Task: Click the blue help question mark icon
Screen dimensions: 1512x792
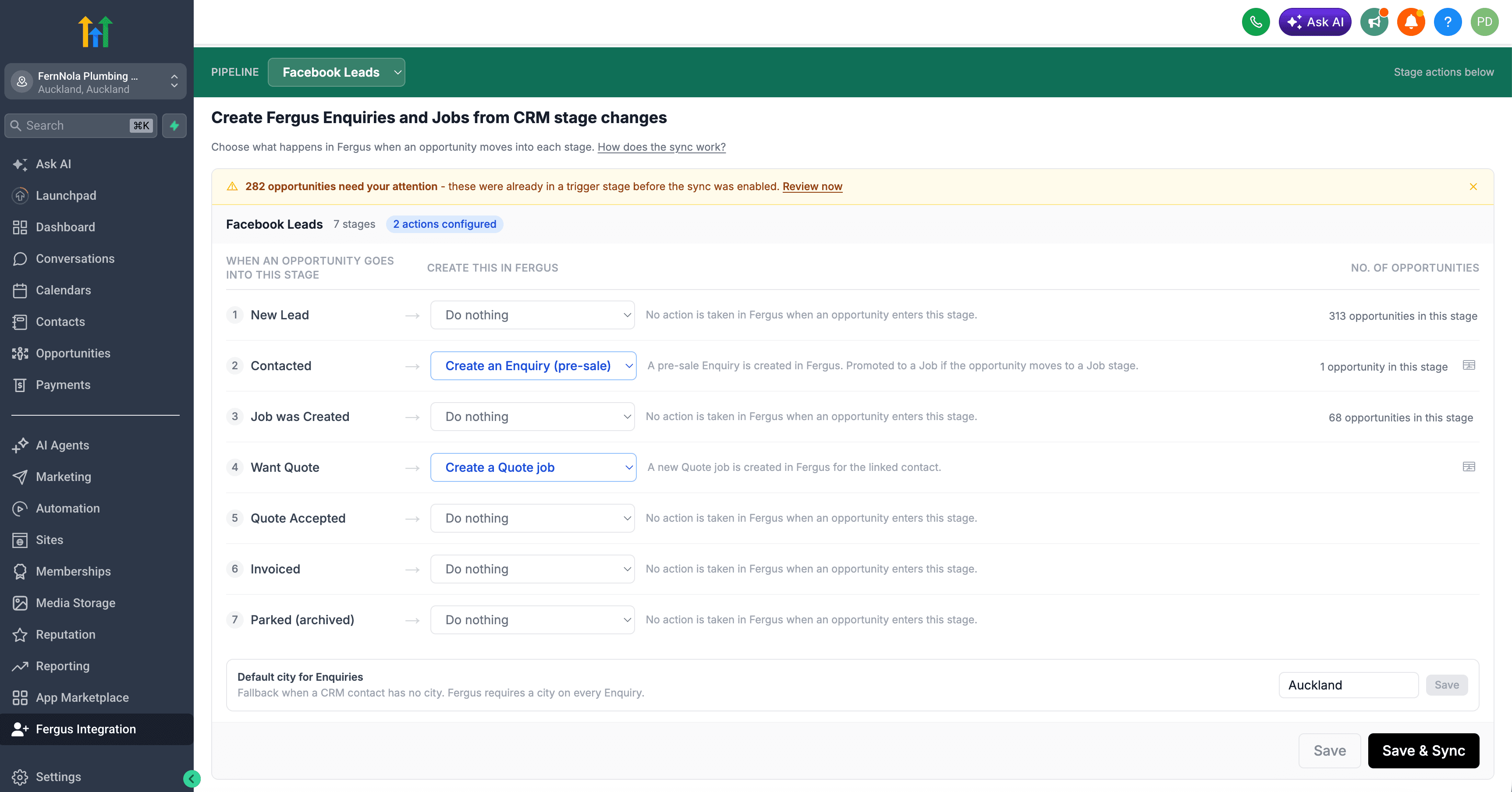Action: coord(1448,22)
